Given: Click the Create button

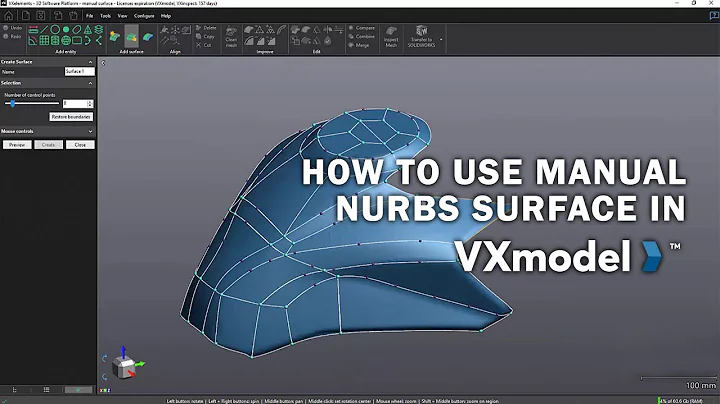Looking at the screenshot, I should click(x=48, y=145).
